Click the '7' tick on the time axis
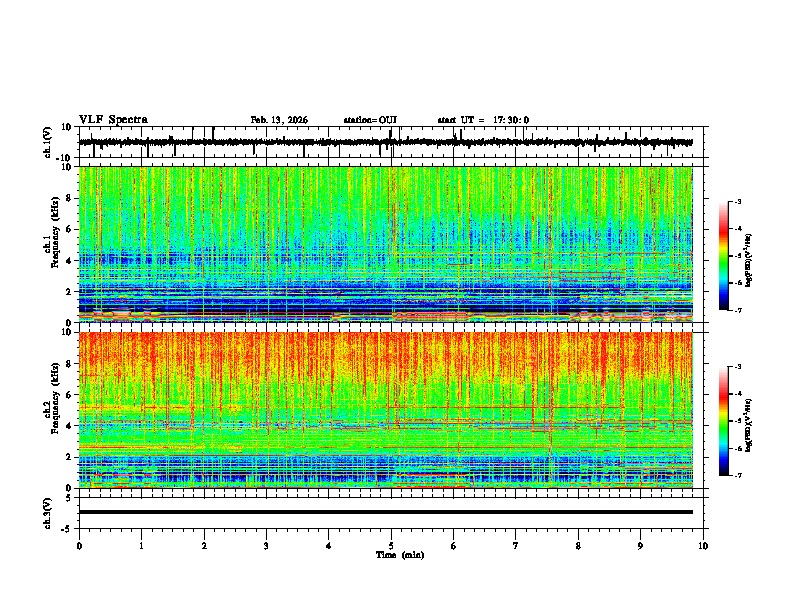 pos(516,546)
